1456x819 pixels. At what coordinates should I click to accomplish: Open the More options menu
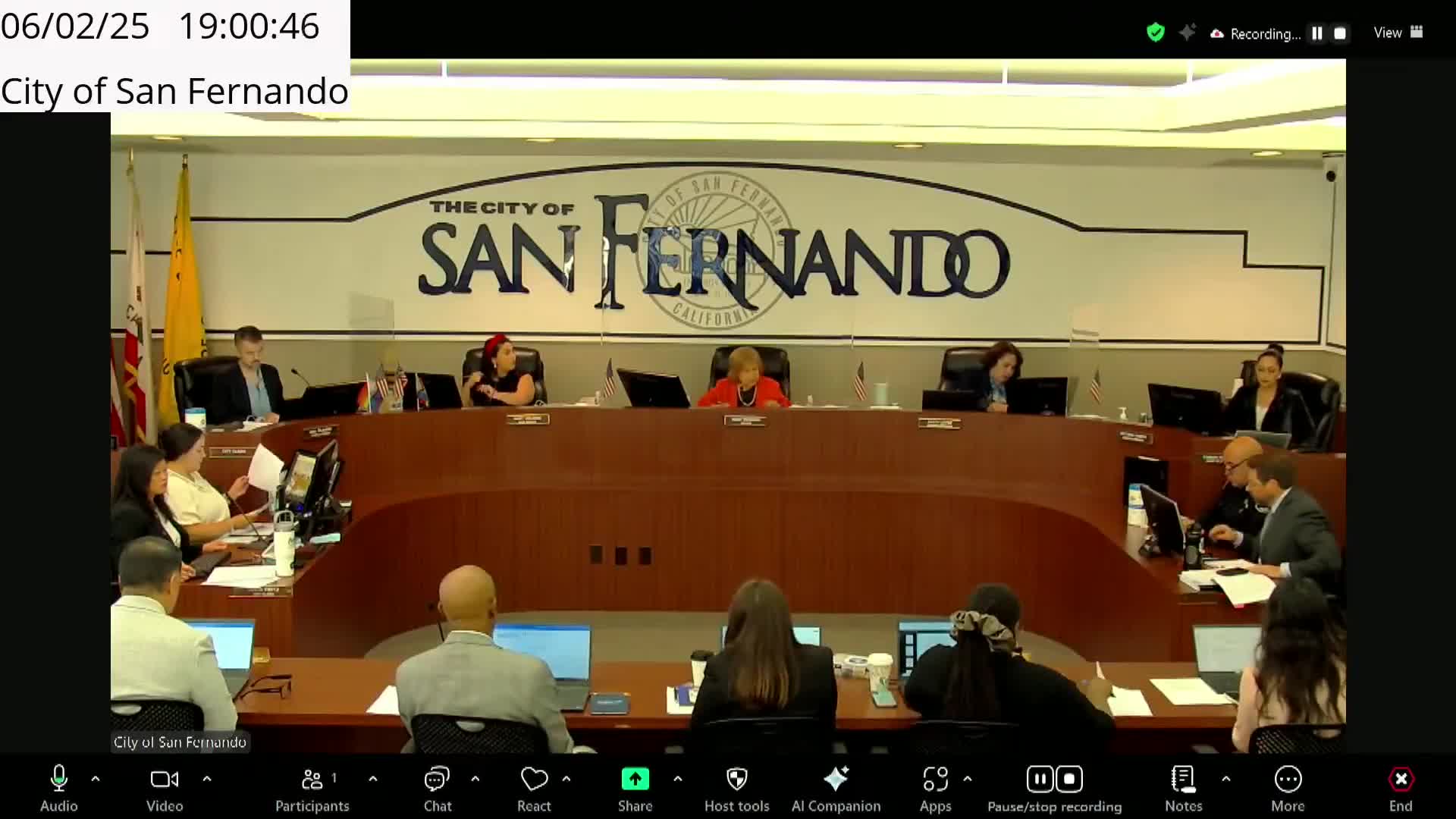coord(1288,780)
